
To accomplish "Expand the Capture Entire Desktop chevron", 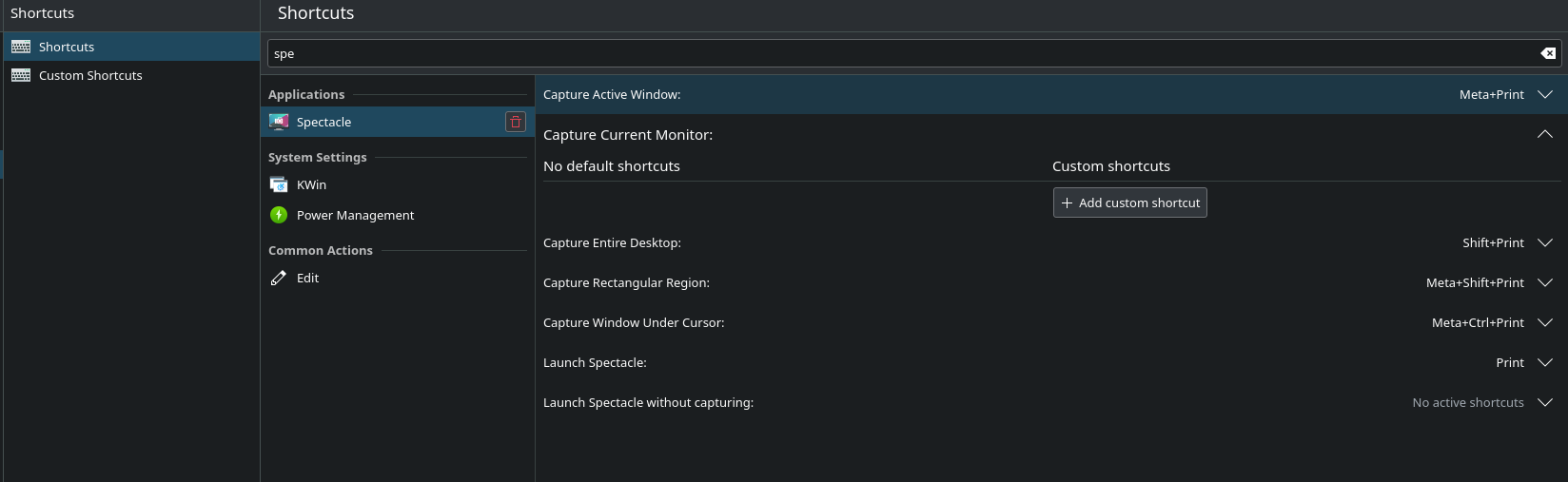I will click(1545, 242).
